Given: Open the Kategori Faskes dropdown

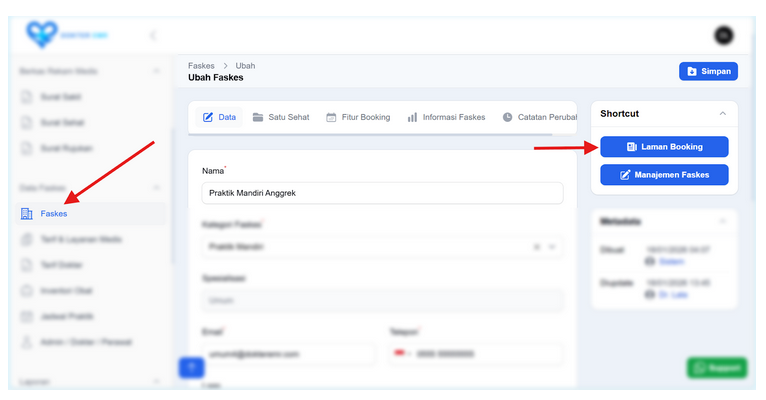Looking at the screenshot, I should (x=383, y=247).
